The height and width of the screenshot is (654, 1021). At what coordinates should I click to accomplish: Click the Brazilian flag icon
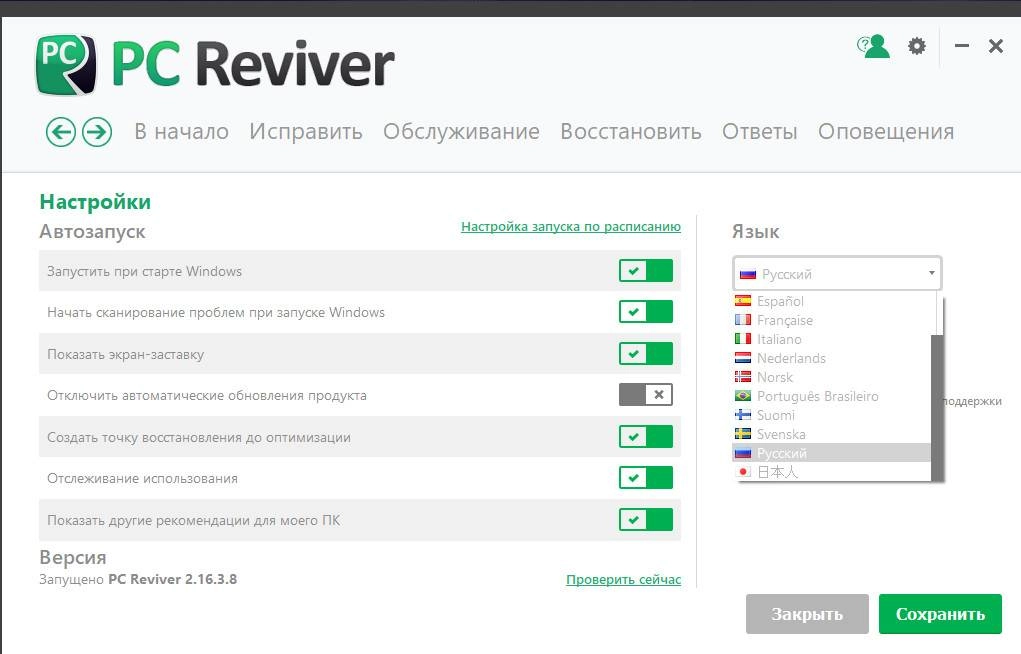743,395
